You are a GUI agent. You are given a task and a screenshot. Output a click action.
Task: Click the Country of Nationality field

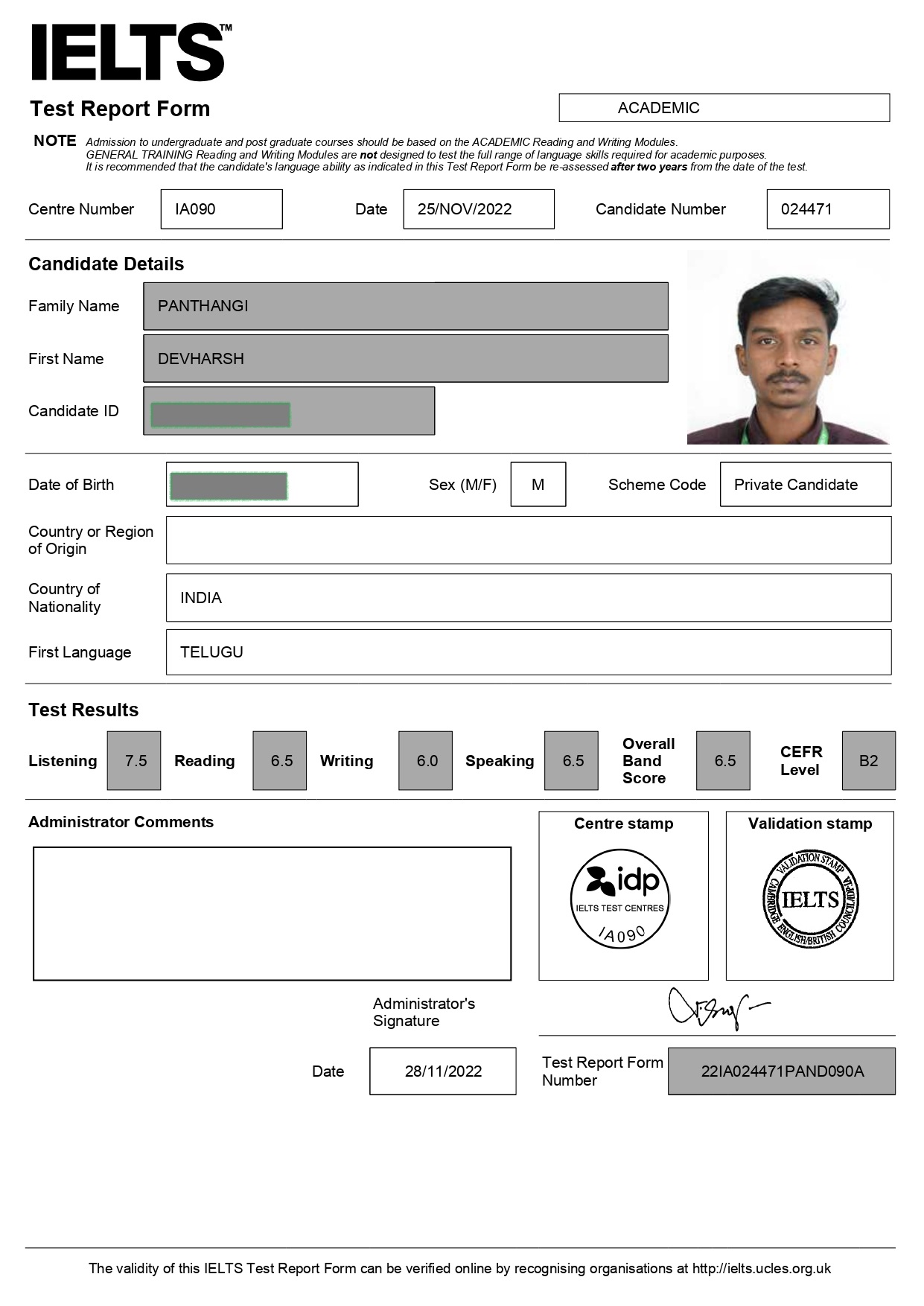pyautogui.click(x=528, y=598)
